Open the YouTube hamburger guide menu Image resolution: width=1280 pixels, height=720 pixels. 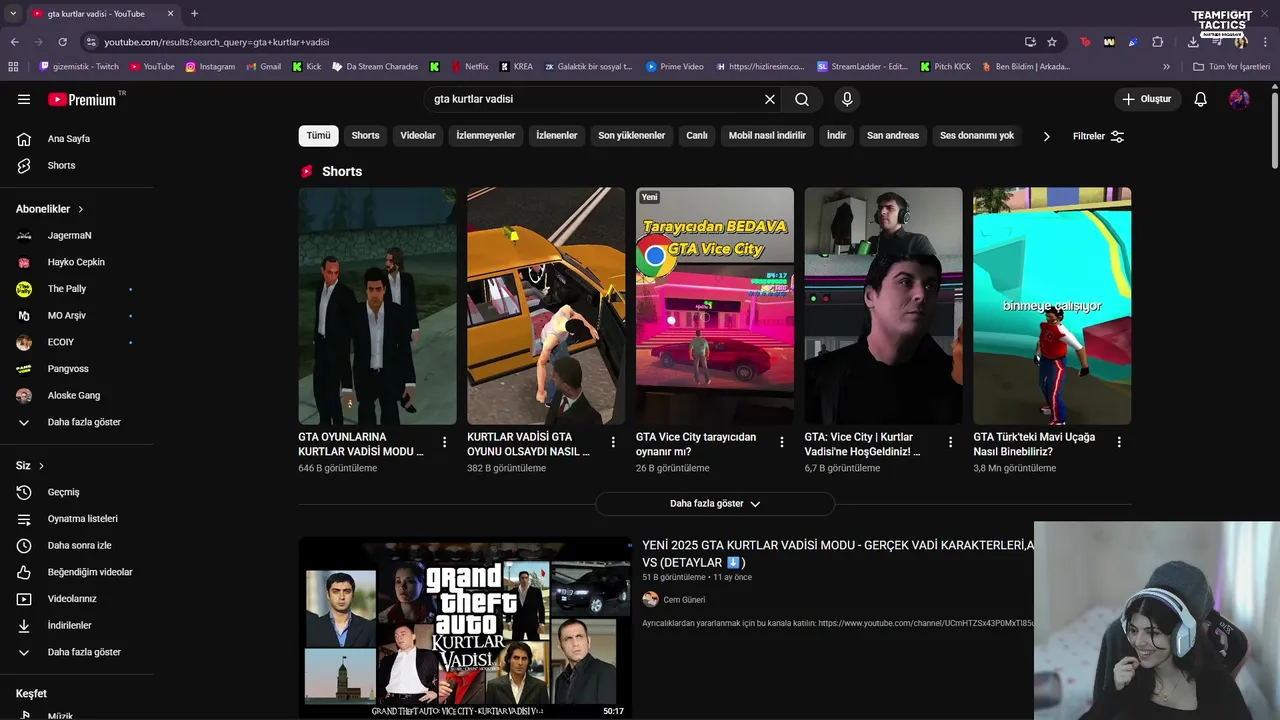coord(24,99)
